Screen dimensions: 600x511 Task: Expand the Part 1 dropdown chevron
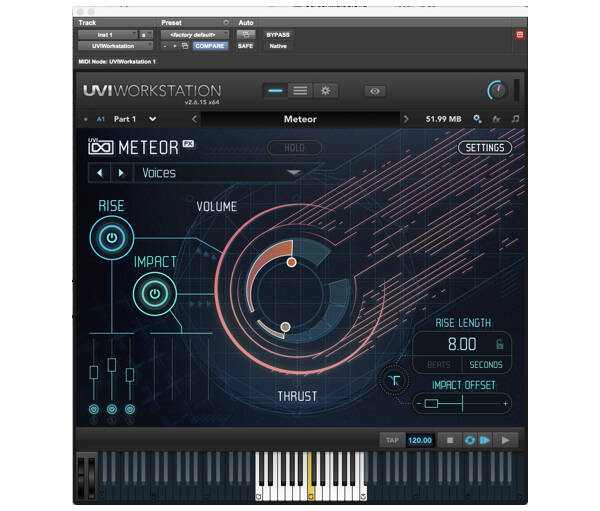coord(152,119)
